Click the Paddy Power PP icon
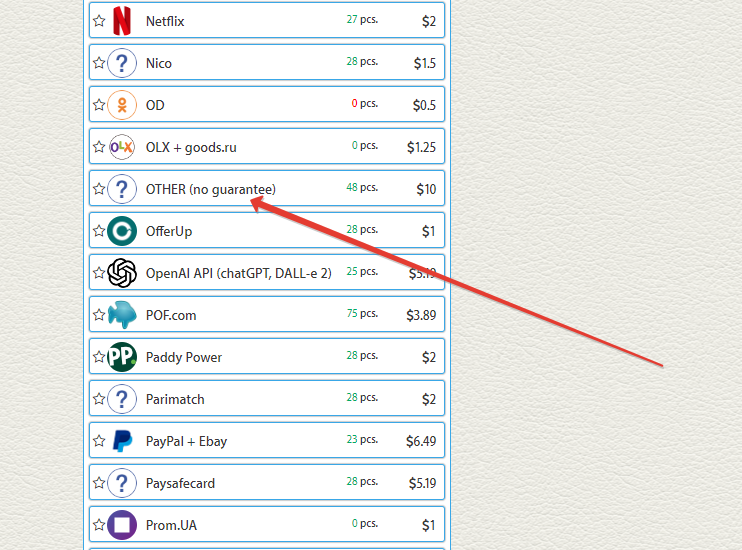This screenshot has width=742, height=550. pyautogui.click(x=122, y=357)
